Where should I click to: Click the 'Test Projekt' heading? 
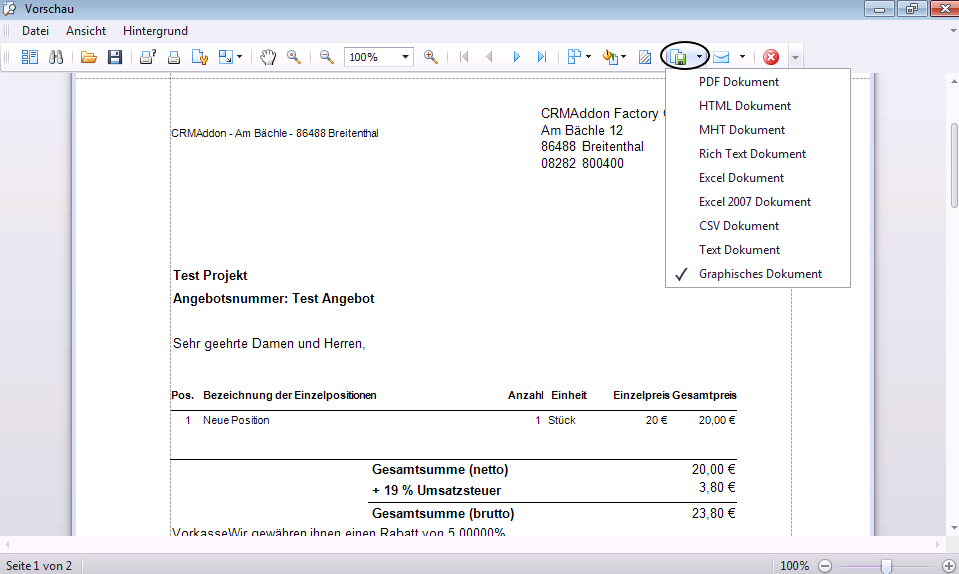210,276
